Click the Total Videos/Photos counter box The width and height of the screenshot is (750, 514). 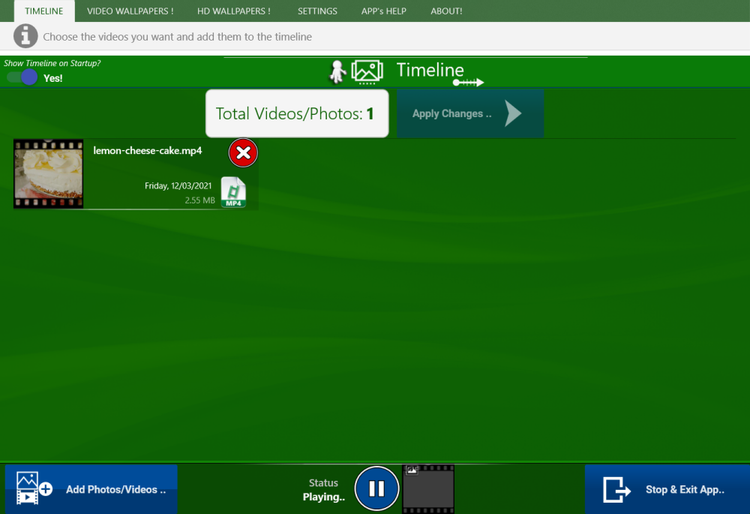297,113
